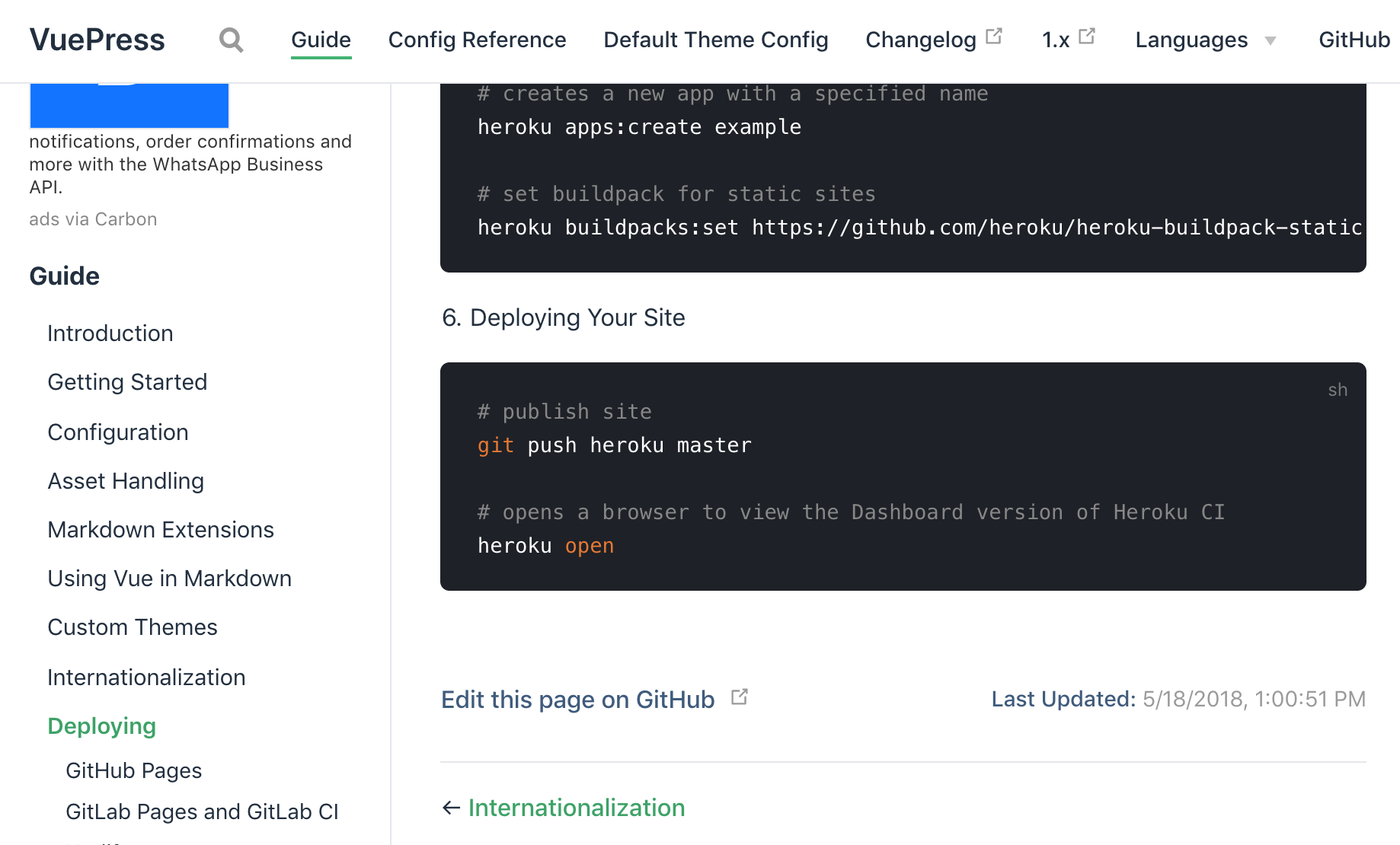Click the Changelog external-link icon
The image size is (1400, 845).
[994, 36]
